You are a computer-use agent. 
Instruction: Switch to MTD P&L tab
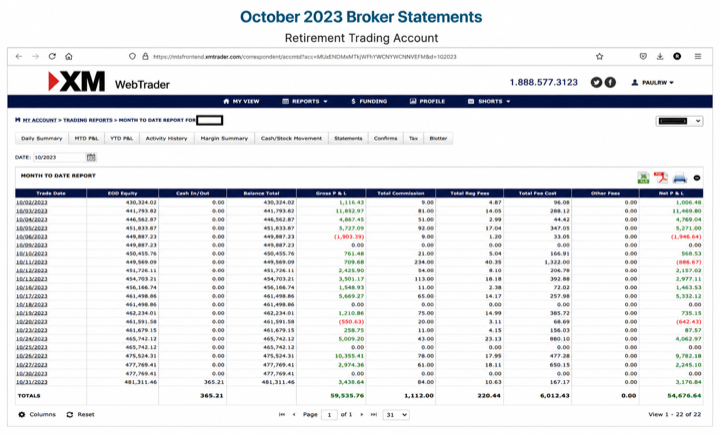click(86, 138)
